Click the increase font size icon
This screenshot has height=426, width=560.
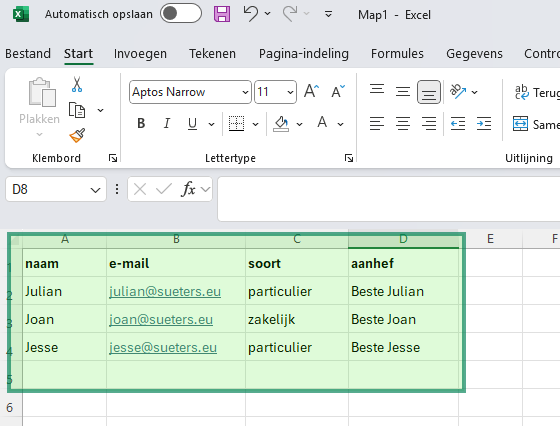[x=311, y=91]
